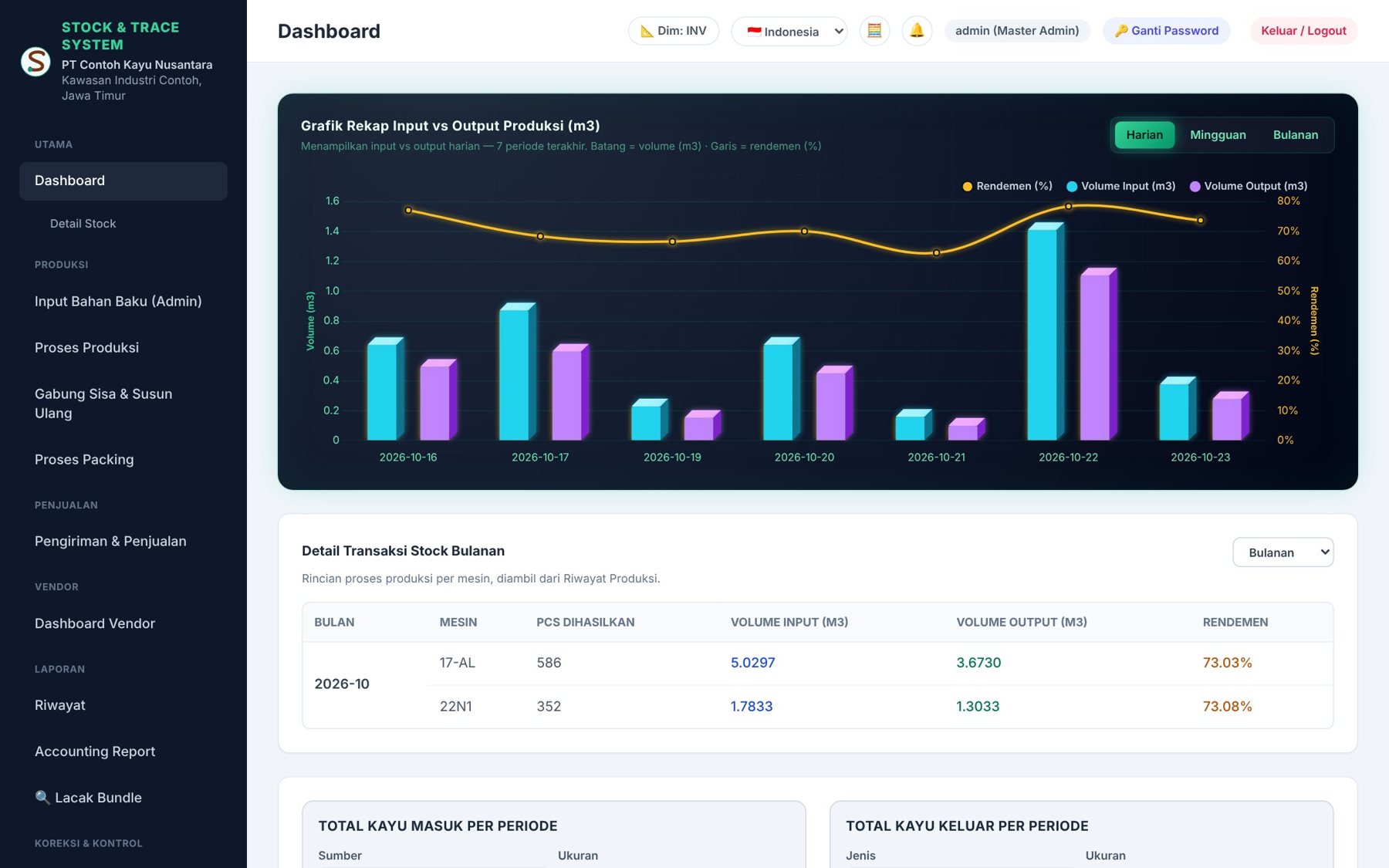Click pcs value 352
Viewport: 1389px width, 868px height.
click(x=549, y=707)
